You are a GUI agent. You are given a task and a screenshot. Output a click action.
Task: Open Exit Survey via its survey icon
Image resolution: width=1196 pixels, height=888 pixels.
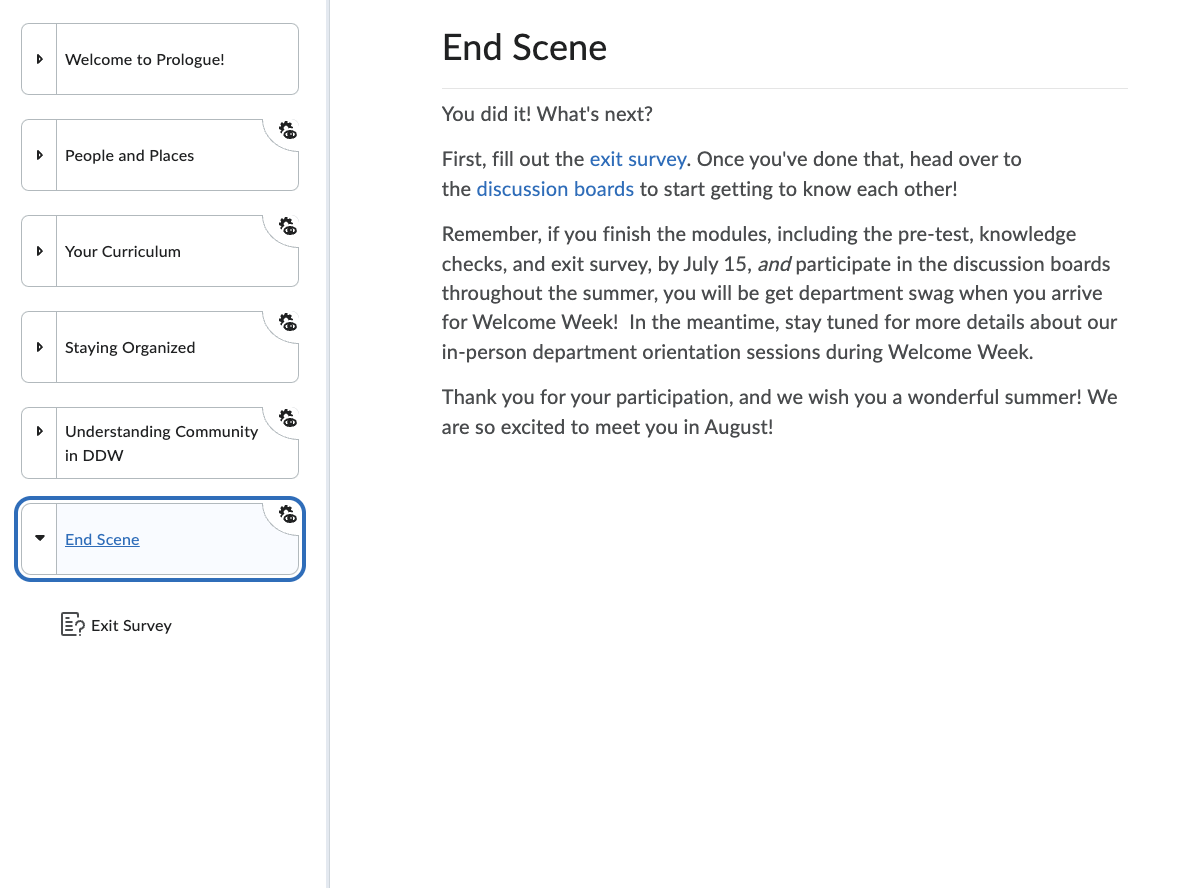[71, 624]
